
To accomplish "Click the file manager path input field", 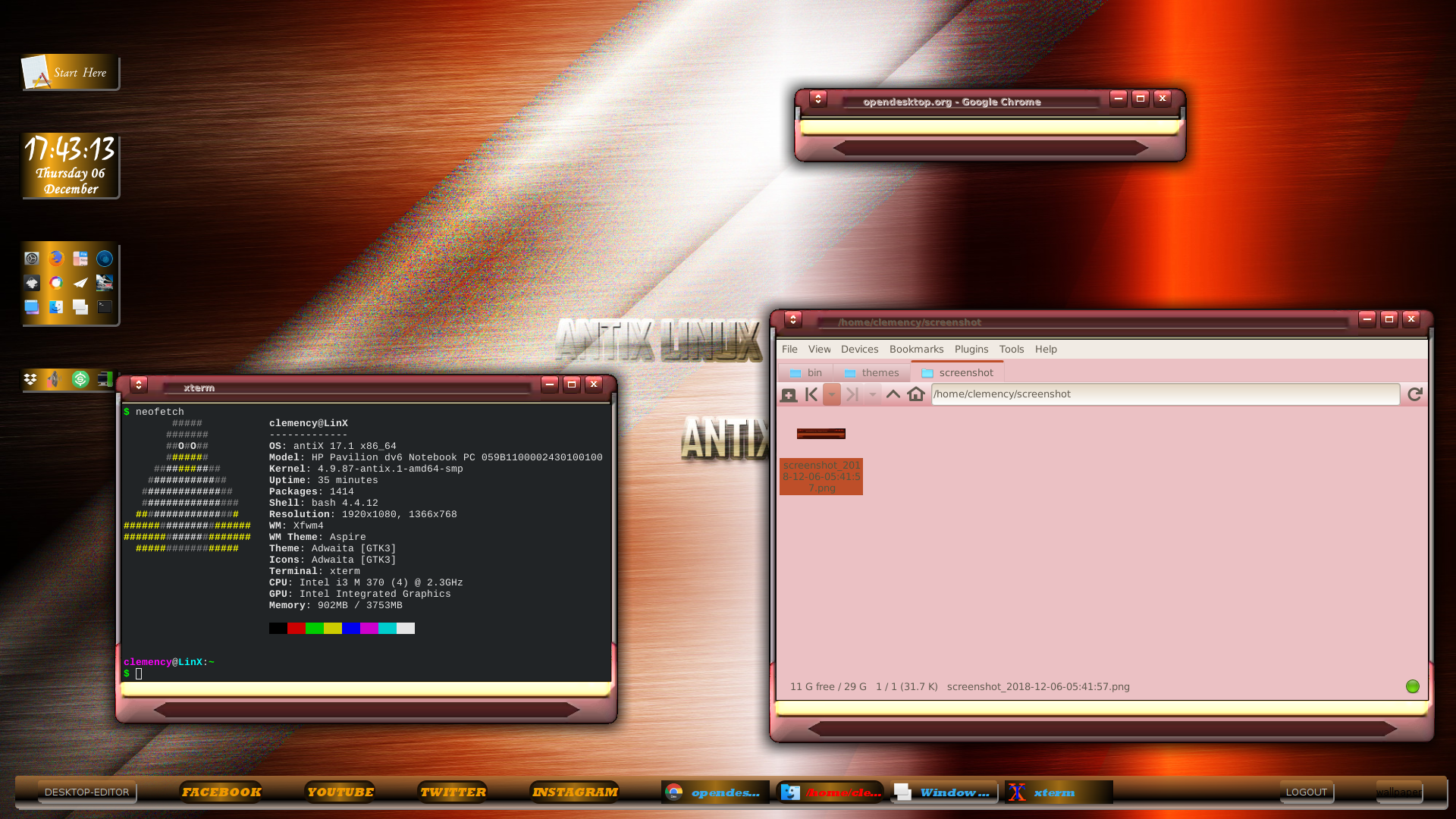I will [1166, 394].
